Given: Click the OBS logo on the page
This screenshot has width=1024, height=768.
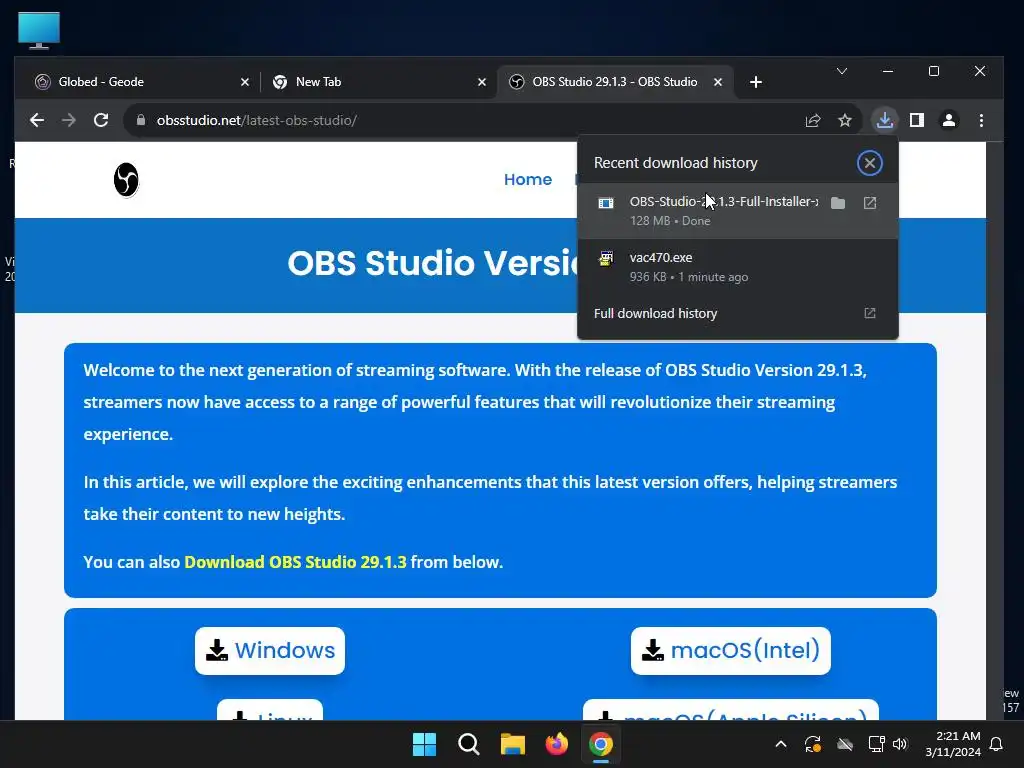Looking at the screenshot, I should pos(126,180).
